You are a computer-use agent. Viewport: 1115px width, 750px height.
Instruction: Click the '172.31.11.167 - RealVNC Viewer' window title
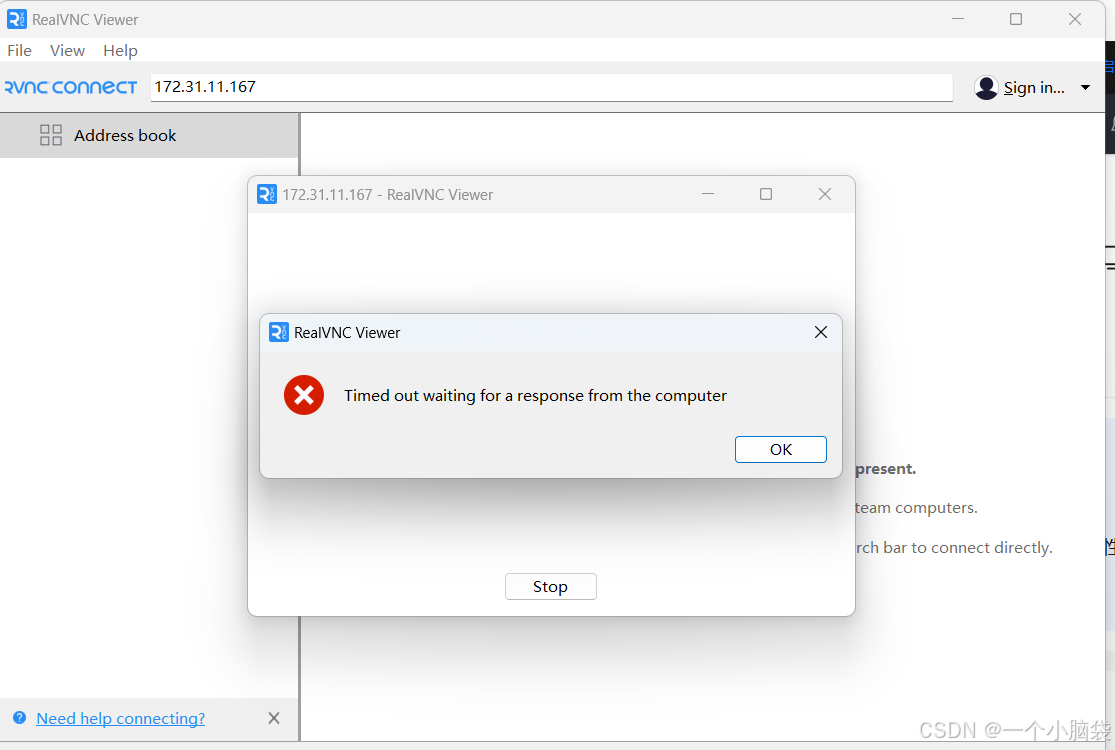point(388,194)
